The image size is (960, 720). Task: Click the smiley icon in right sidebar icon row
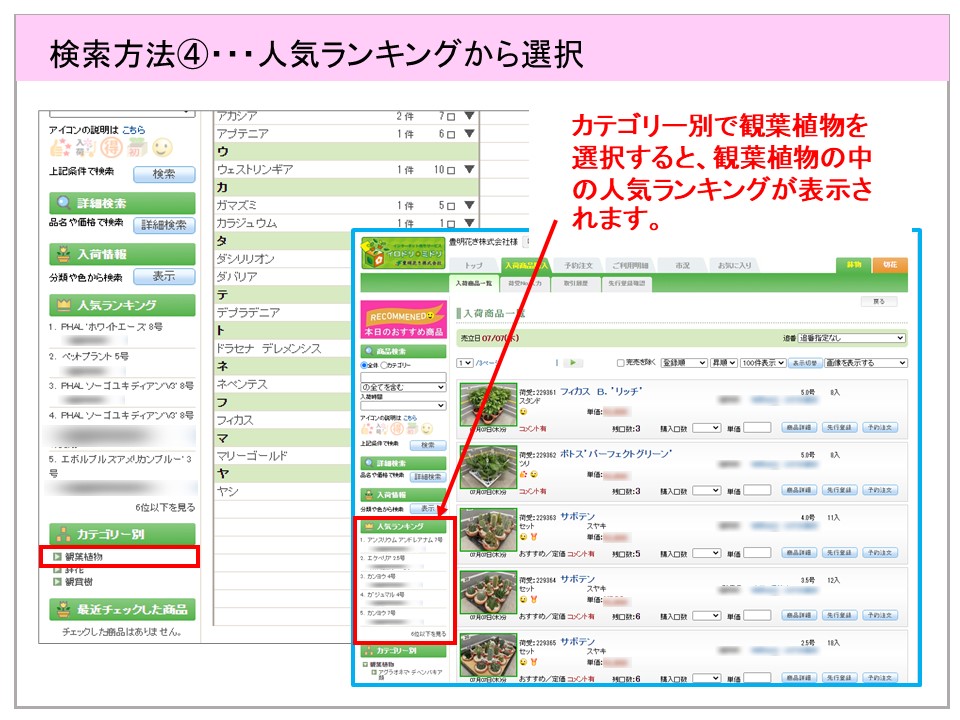coord(427,429)
